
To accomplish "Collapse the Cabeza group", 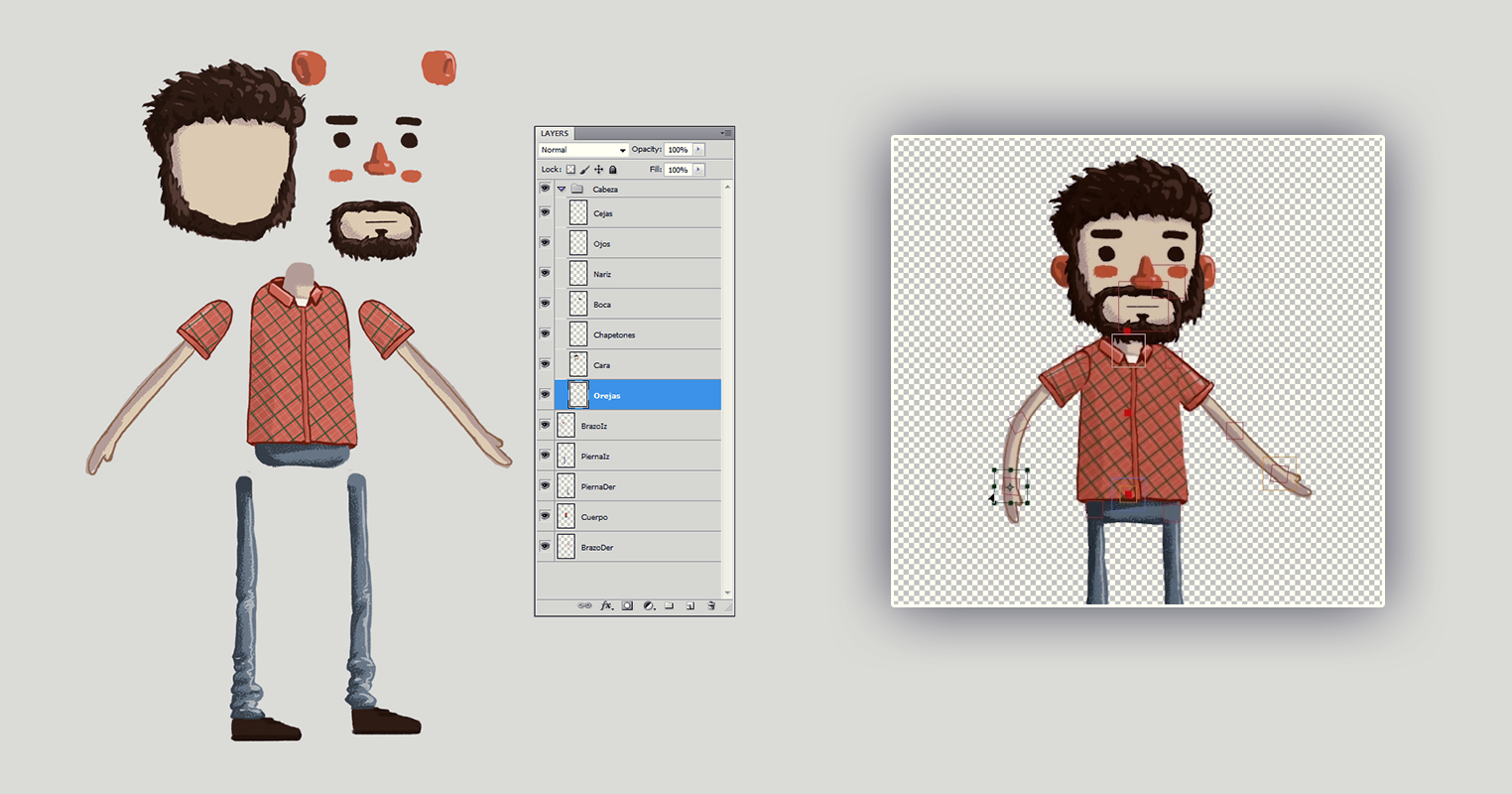I will pyautogui.click(x=562, y=189).
